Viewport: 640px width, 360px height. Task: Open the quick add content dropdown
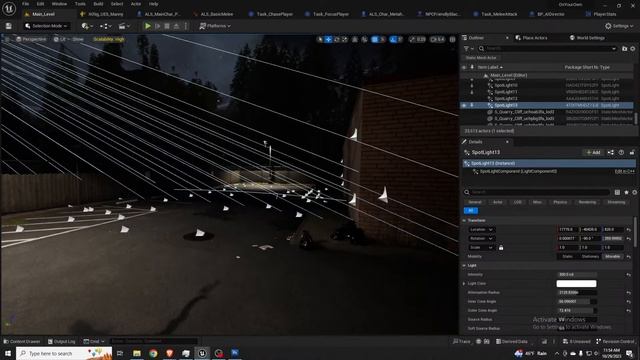pos(87,26)
